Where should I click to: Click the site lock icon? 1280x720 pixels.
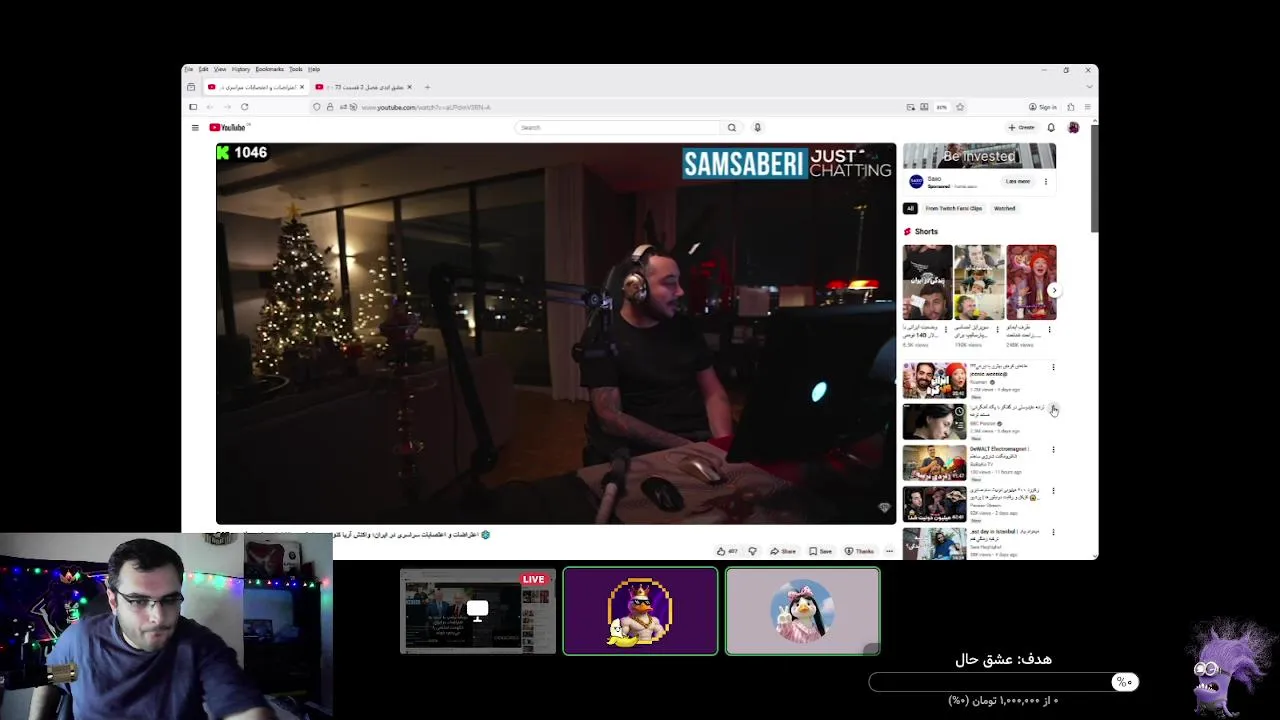pos(330,107)
